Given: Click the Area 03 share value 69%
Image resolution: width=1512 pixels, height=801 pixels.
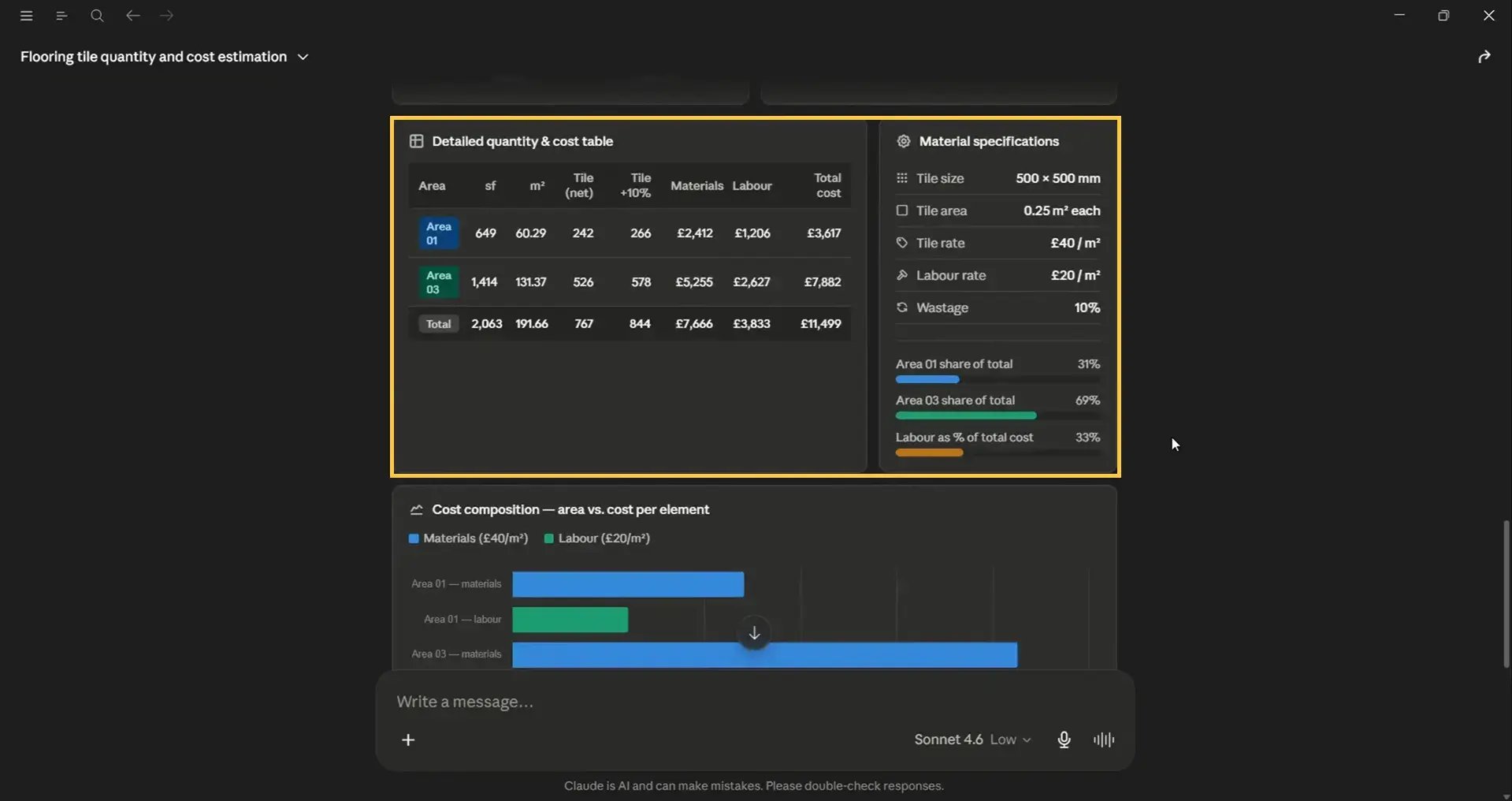Looking at the screenshot, I should [1087, 400].
